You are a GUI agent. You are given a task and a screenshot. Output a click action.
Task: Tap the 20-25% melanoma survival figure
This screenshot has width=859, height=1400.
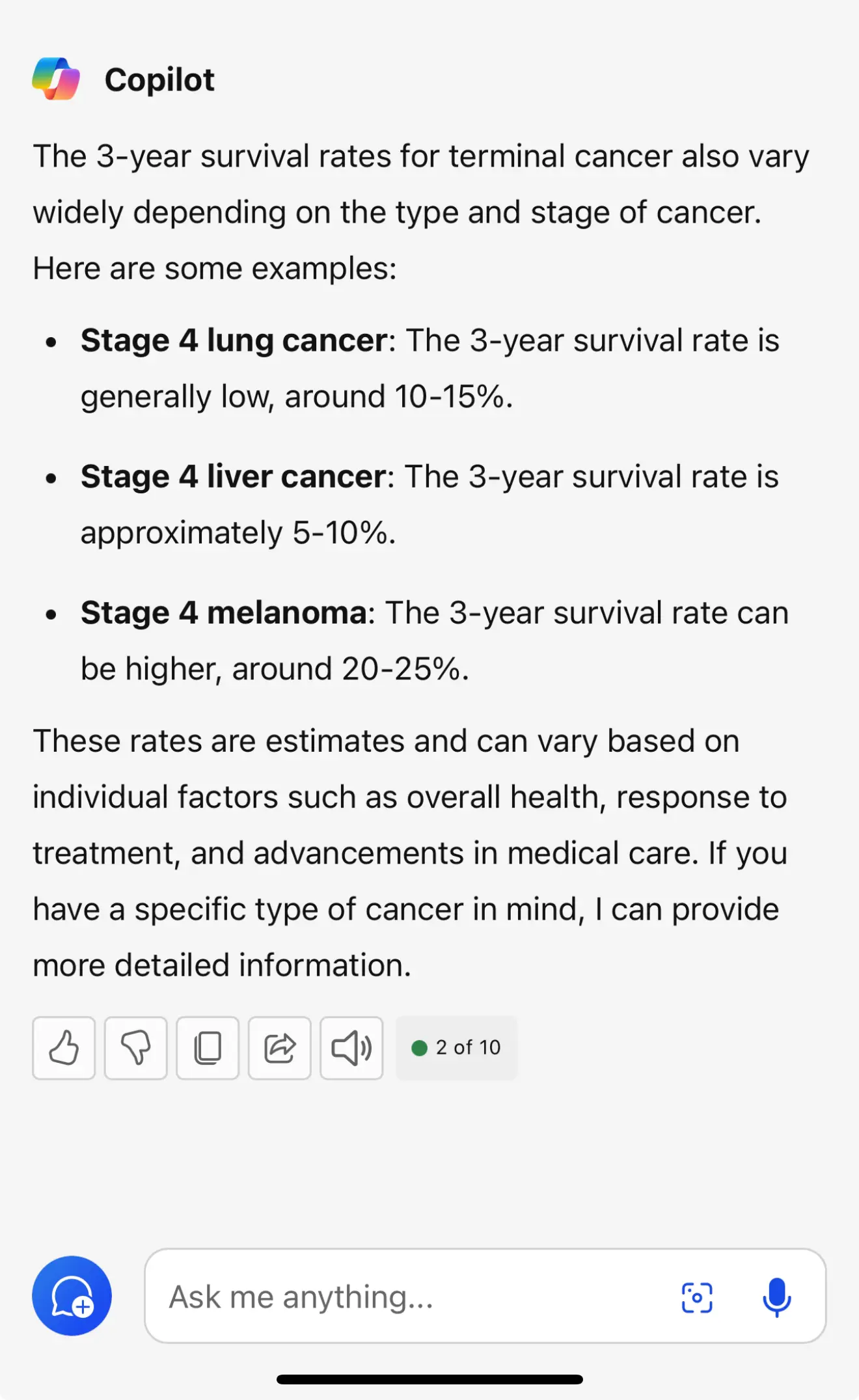click(401, 668)
